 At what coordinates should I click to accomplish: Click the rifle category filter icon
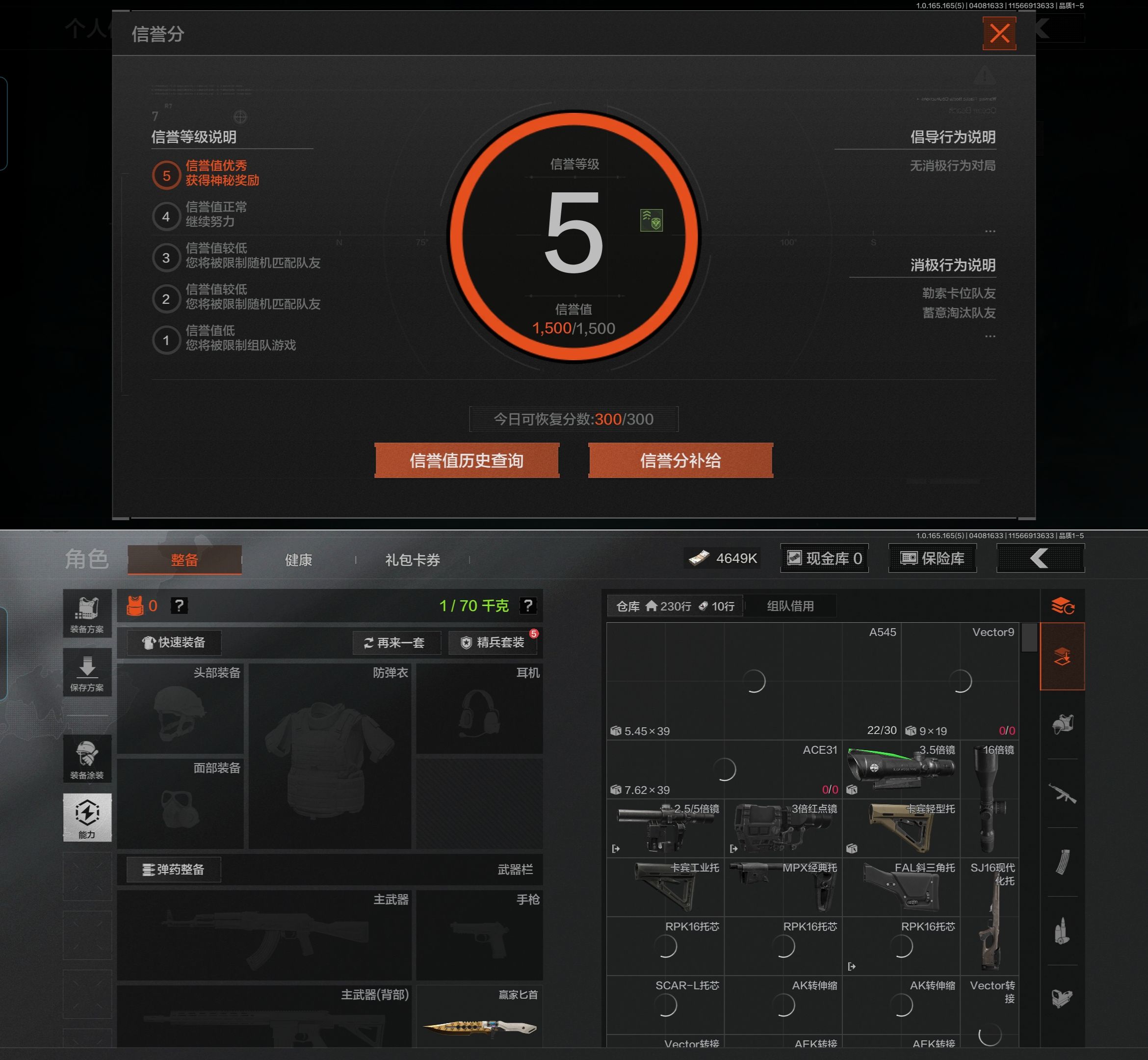point(1062,794)
